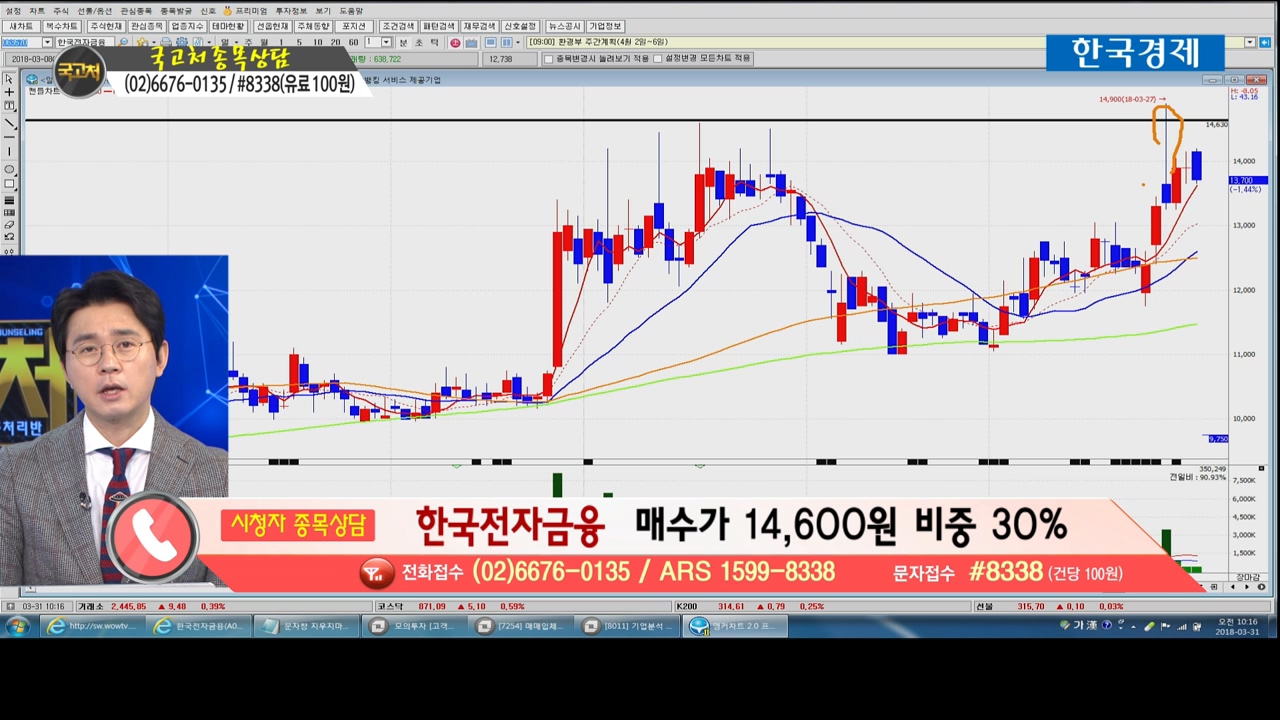This screenshot has width=1280, height=720.
Task: Click the diagonal trend line drawing tool
Action: coord(9,123)
